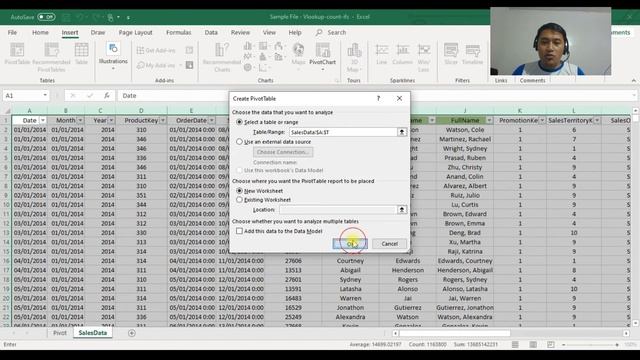640x360 pixels.
Task: Open the Year column filter dropdown
Action: click(x=111, y=120)
